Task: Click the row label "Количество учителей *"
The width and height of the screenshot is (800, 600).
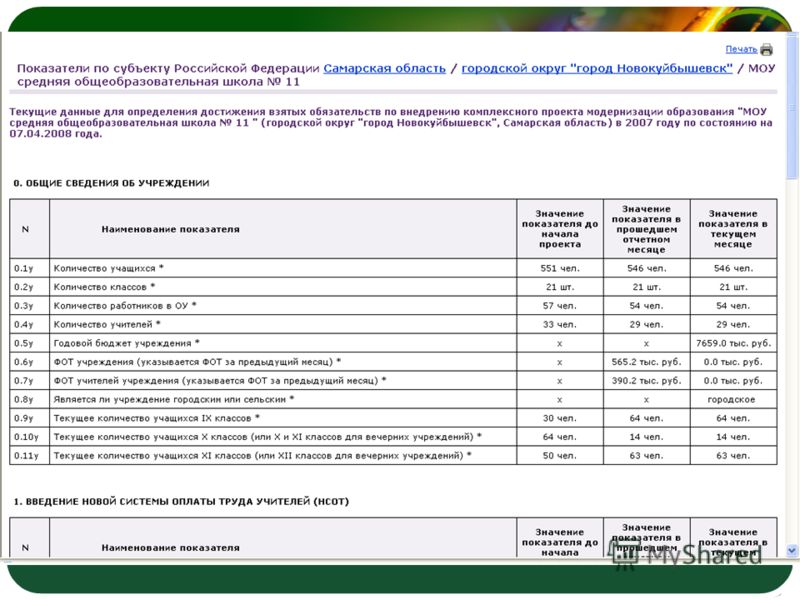Action: [x=107, y=324]
